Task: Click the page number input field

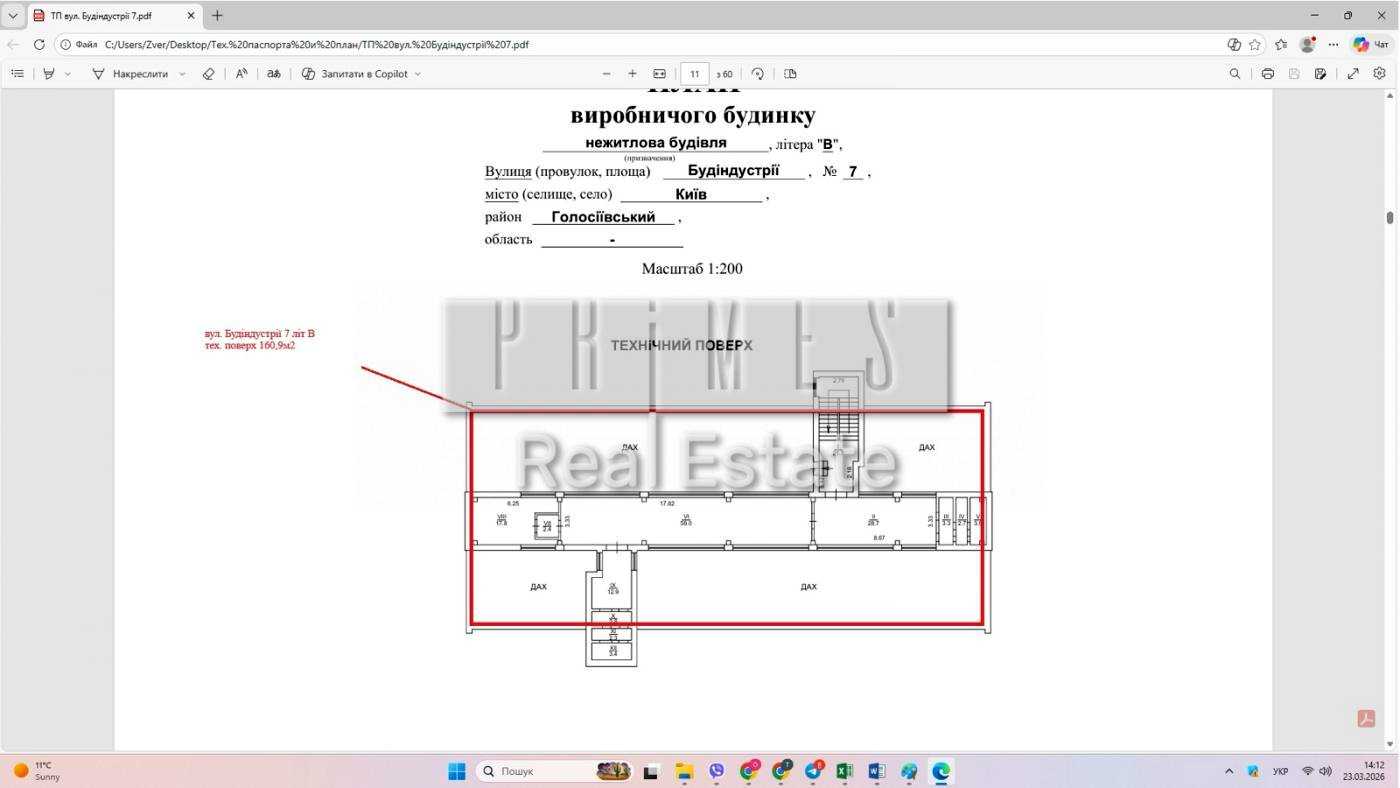Action: 695,74
